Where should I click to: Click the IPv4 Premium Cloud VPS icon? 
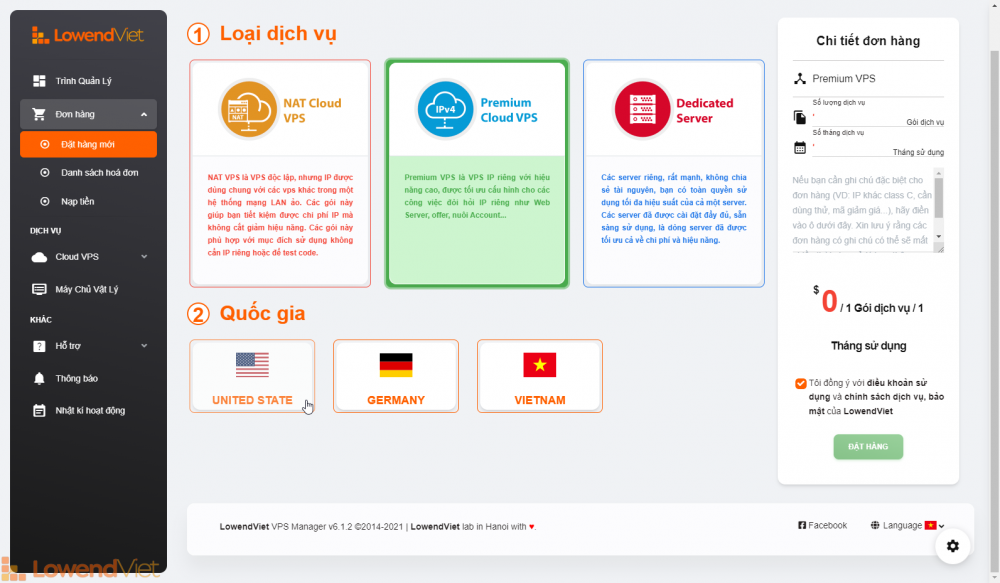click(445, 109)
